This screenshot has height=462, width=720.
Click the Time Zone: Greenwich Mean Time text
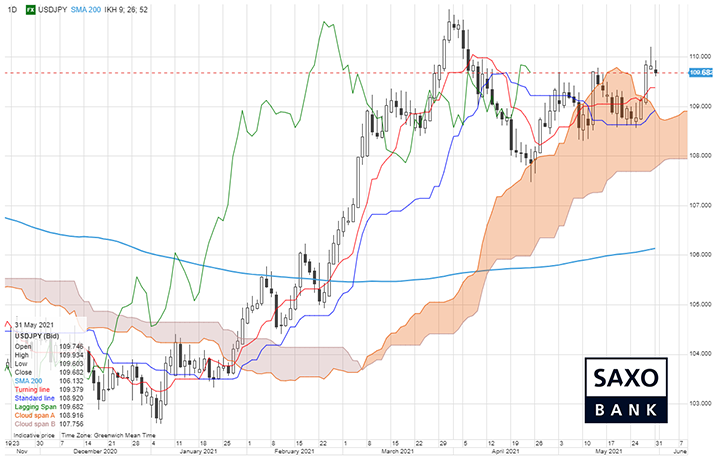[x=108, y=435]
